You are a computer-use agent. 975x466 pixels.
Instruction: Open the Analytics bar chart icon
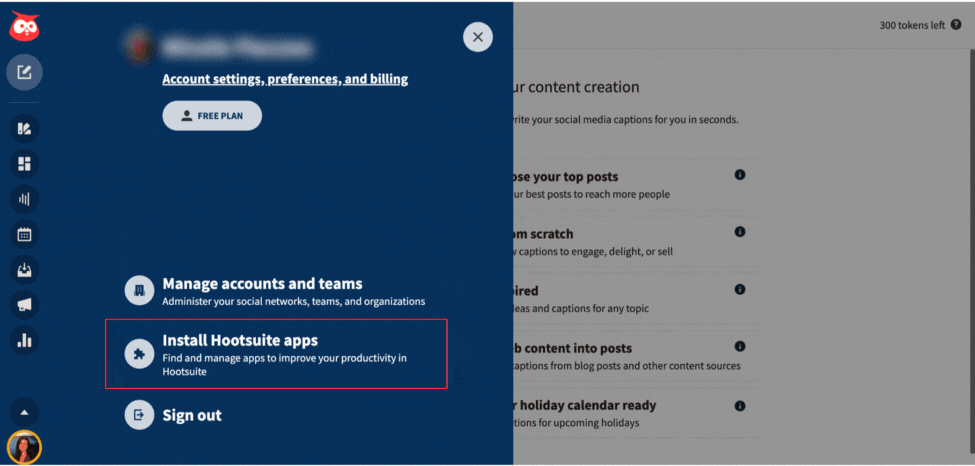click(x=25, y=340)
